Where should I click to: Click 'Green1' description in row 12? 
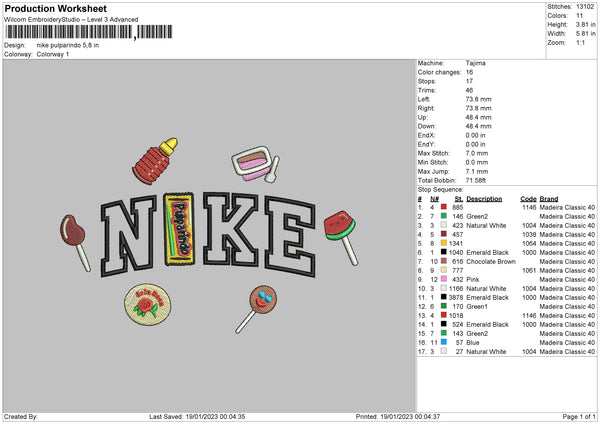click(x=477, y=307)
